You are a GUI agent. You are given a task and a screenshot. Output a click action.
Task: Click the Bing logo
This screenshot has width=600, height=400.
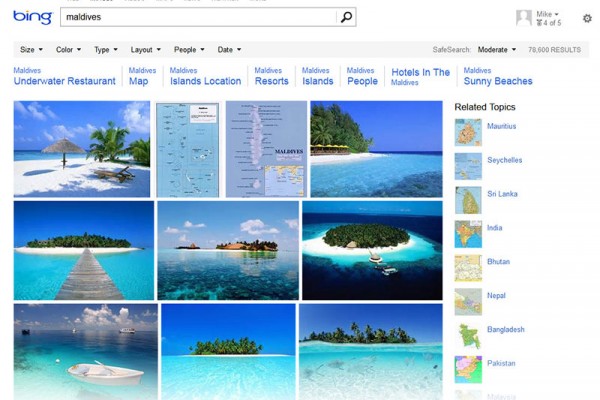[x=32, y=17]
